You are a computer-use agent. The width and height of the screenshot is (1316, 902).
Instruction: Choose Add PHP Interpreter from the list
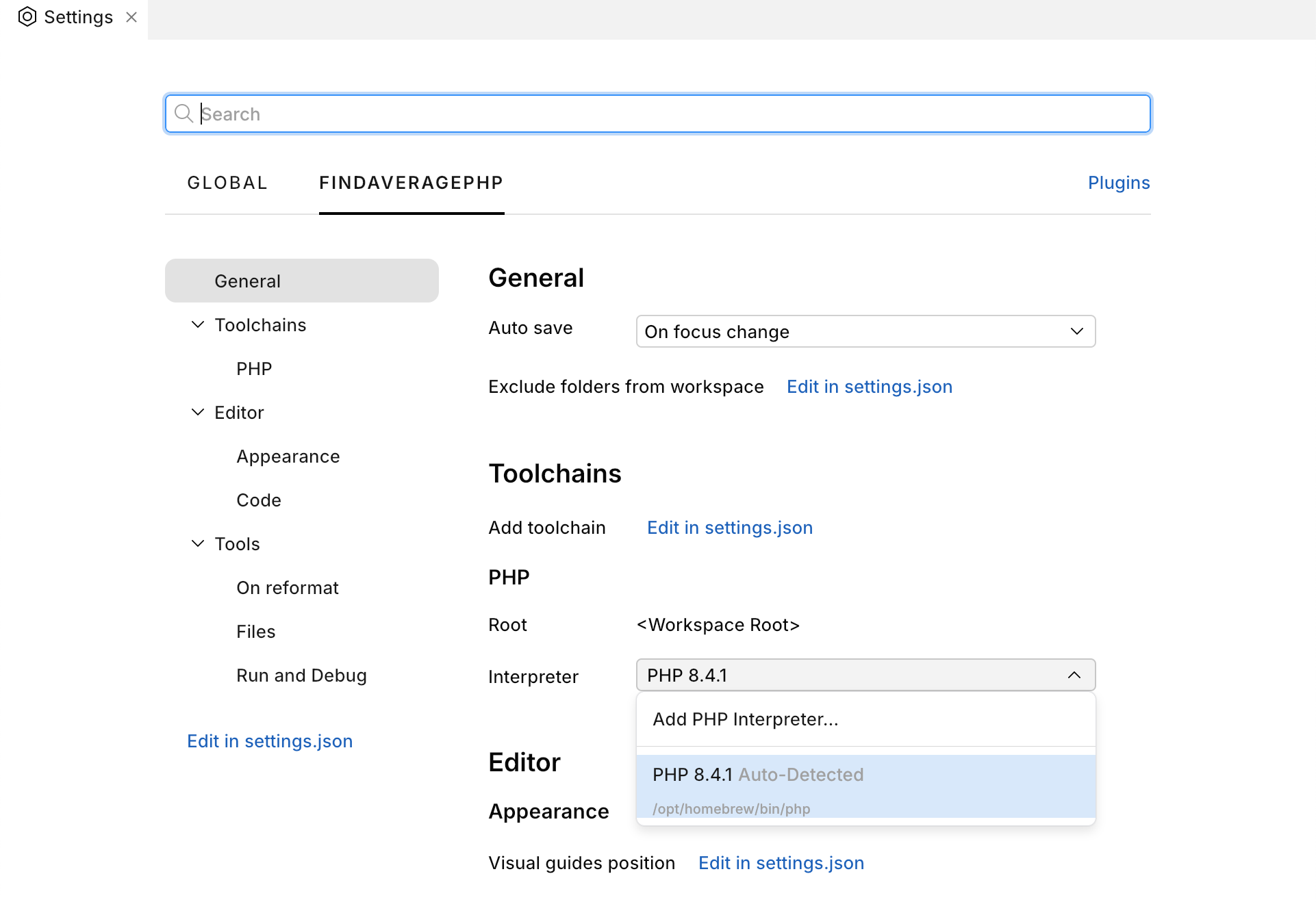click(x=745, y=719)
